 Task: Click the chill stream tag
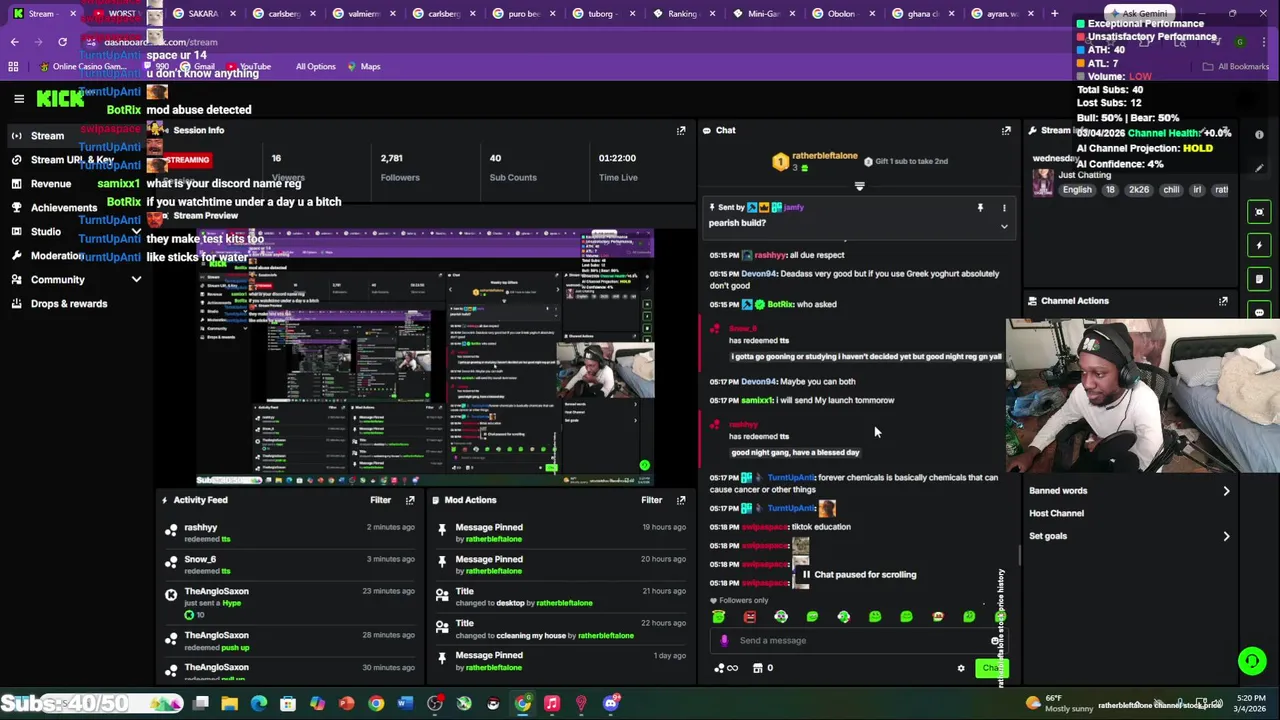[x=1171, y=190]
